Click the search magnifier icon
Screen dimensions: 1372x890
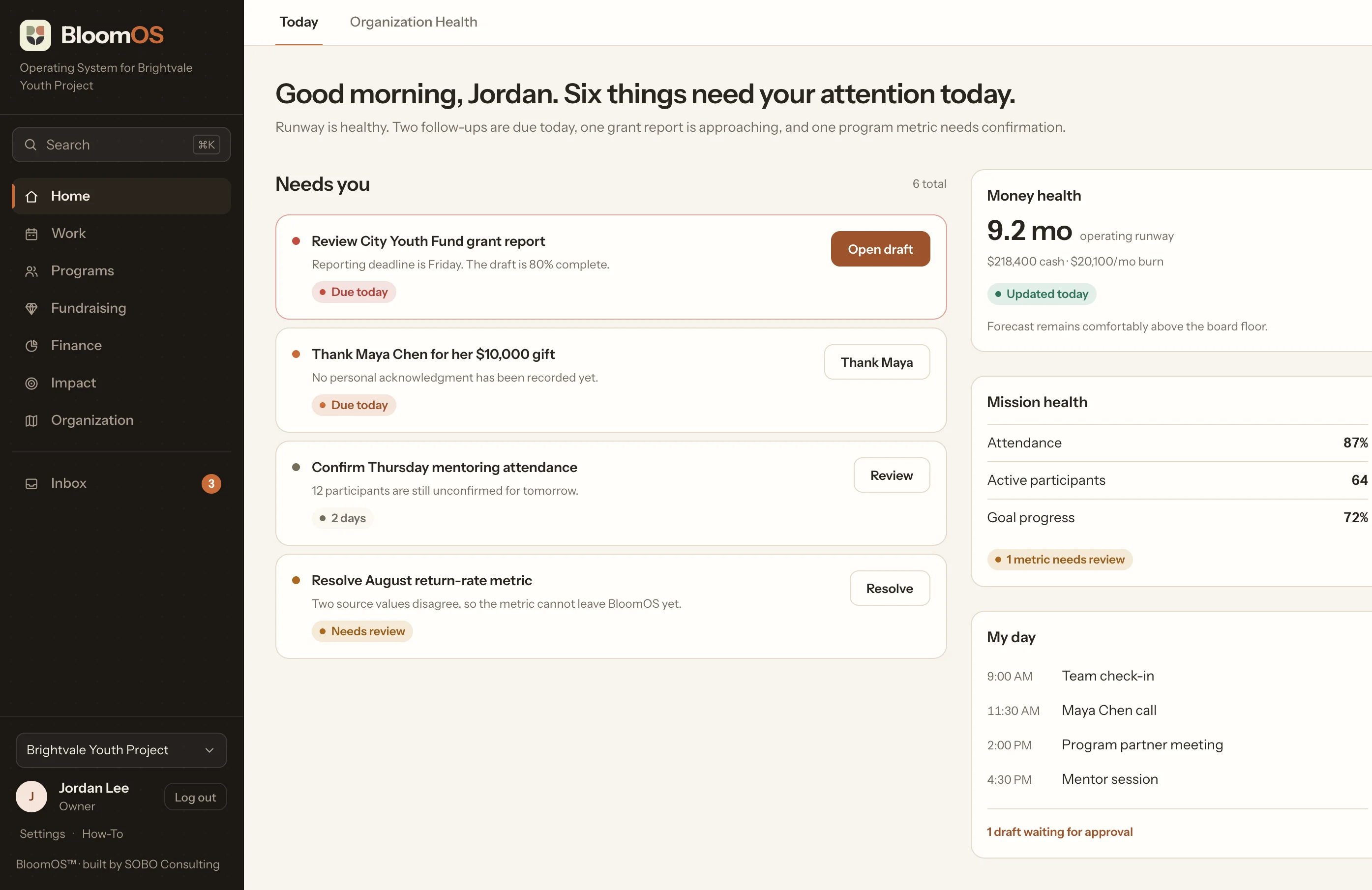30,145
